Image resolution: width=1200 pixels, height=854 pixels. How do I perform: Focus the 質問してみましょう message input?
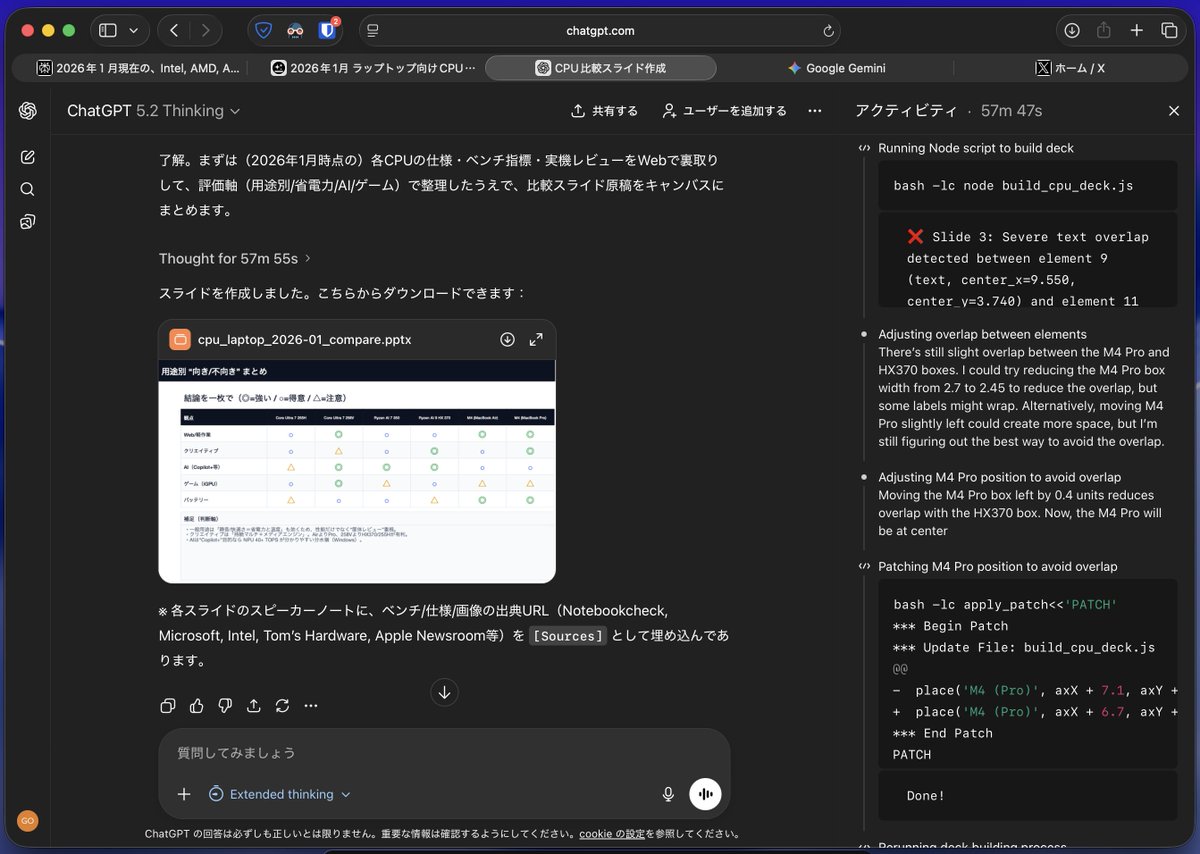(444, 752)
